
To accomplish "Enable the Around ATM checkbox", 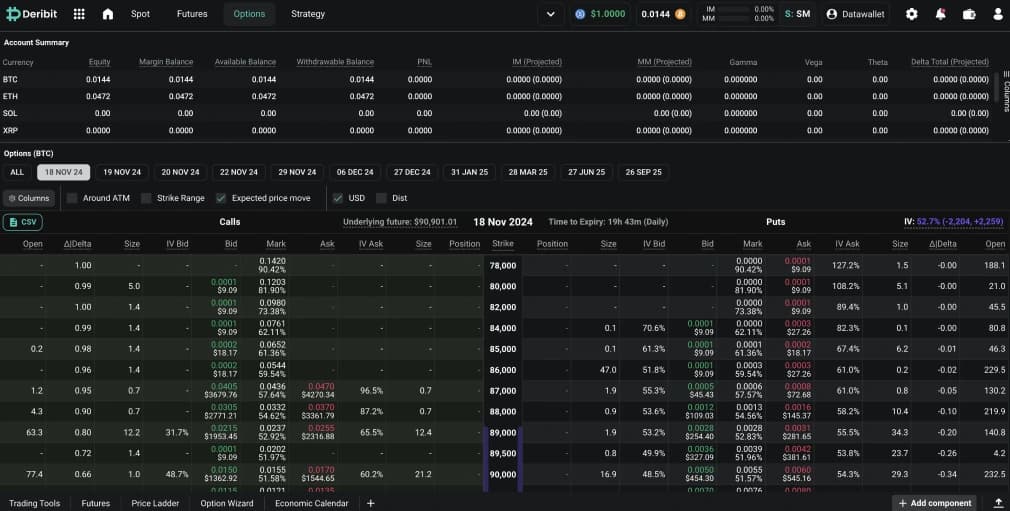I will pos(72,198).
